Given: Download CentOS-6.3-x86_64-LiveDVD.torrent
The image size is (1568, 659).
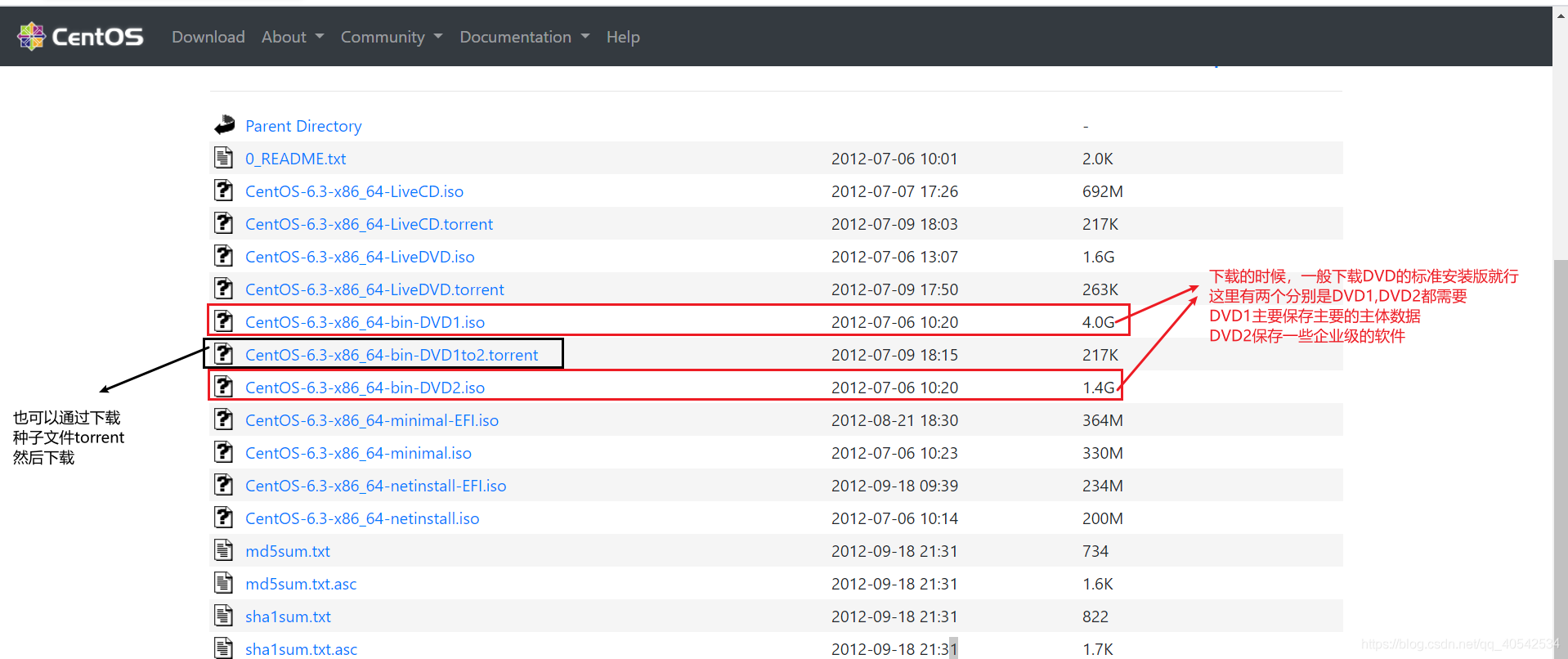Looking at the screenshot, I should pos(374,289).
